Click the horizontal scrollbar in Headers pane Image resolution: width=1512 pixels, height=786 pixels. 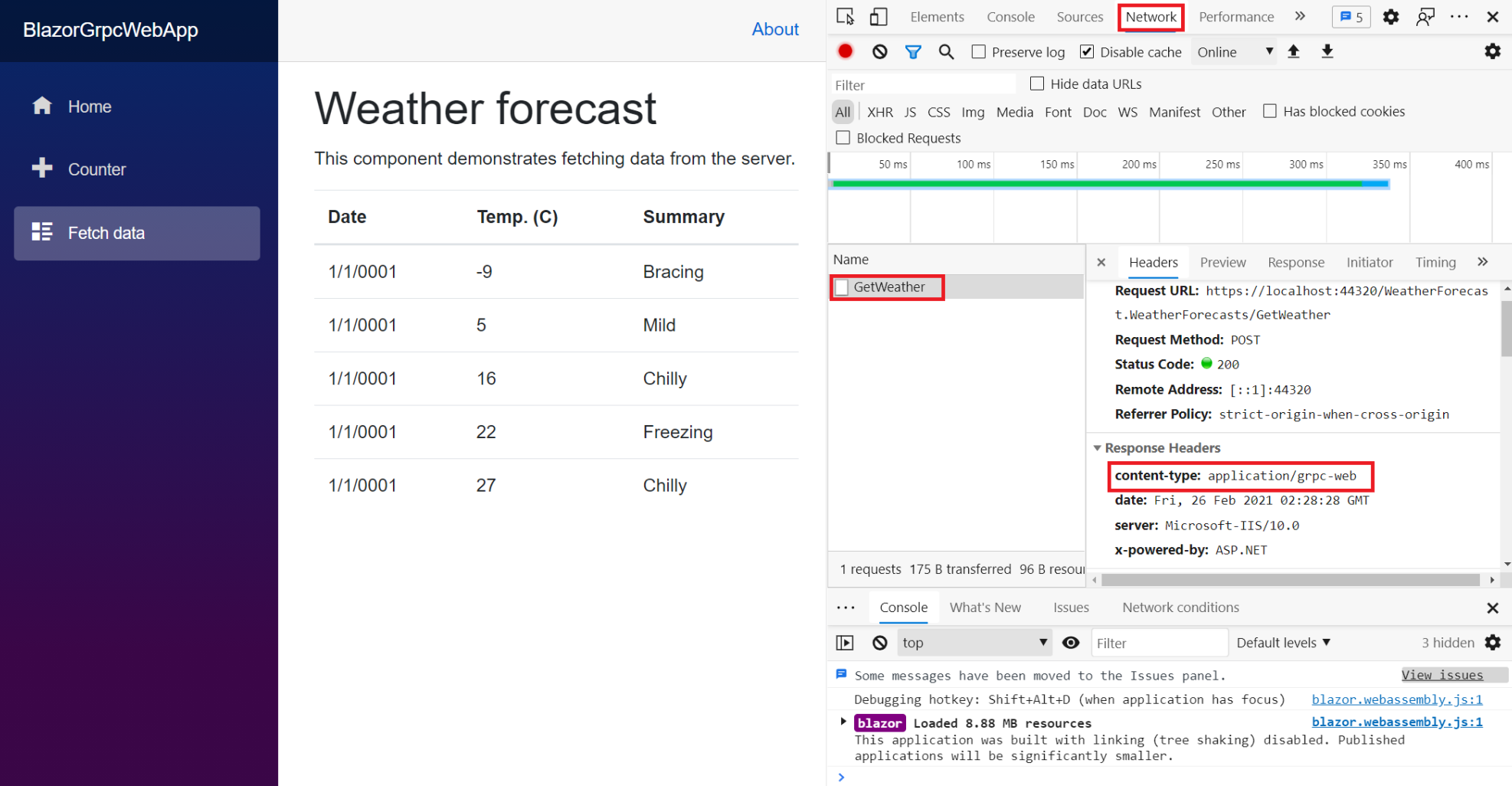point(1291,580)
